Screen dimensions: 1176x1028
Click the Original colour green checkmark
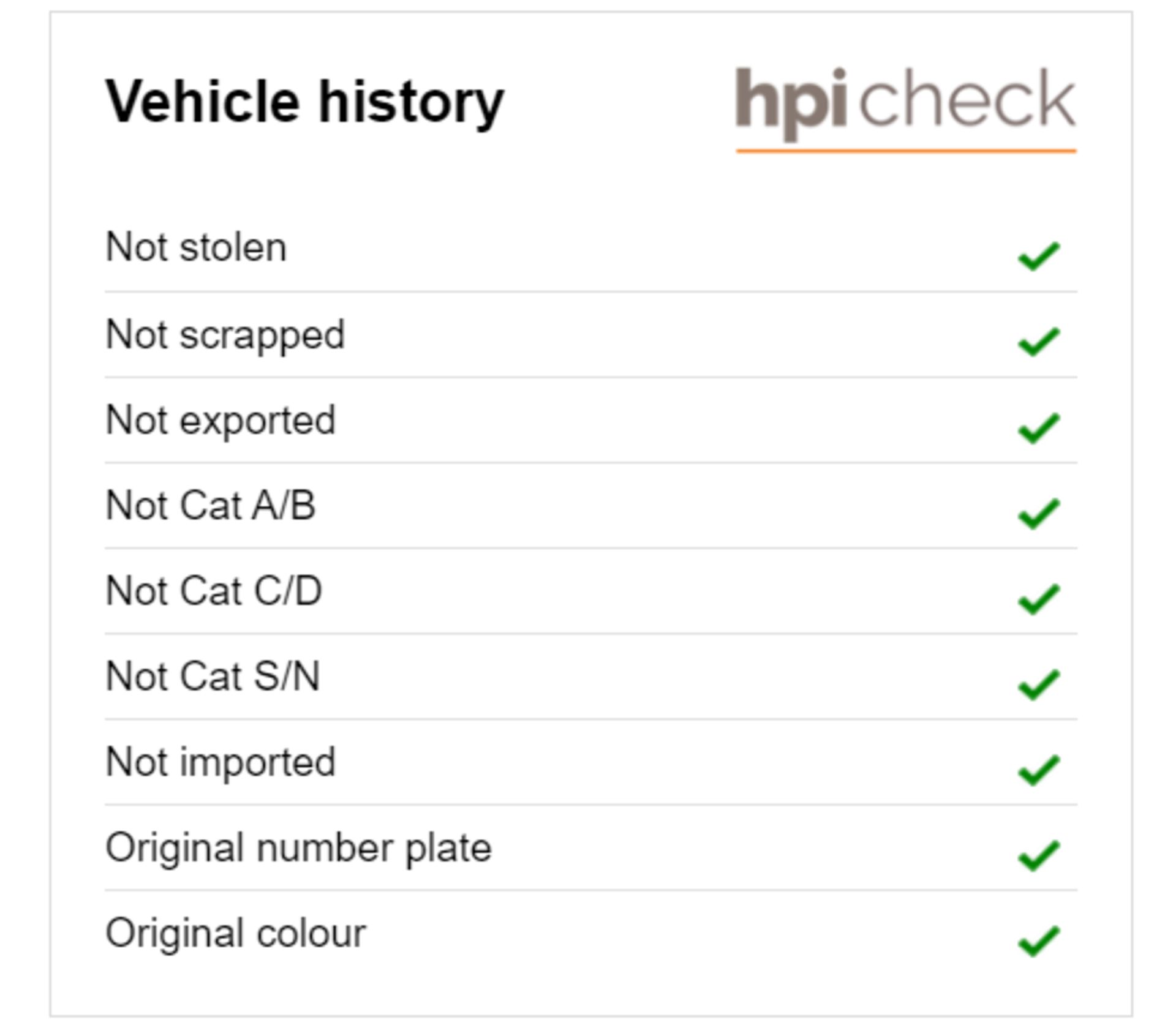click(x=1038, y=941)
